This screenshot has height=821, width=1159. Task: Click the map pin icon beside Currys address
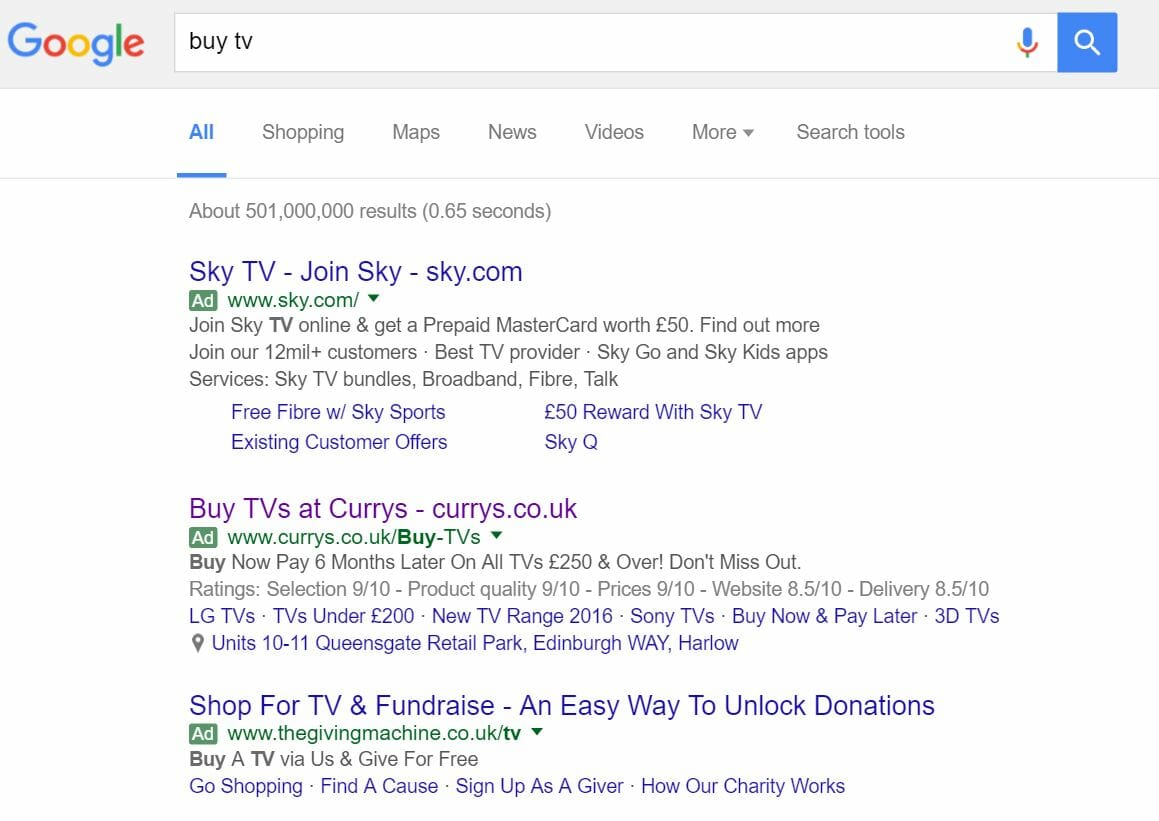coord(197,643)
